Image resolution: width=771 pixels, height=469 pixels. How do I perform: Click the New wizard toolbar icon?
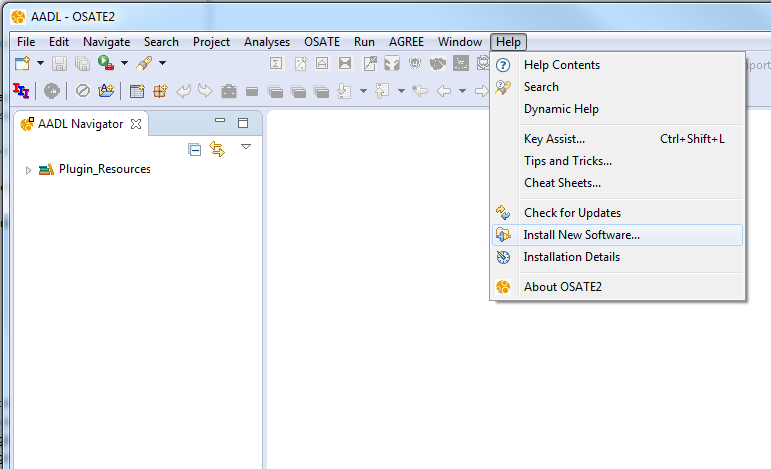(x=23, y=63)
